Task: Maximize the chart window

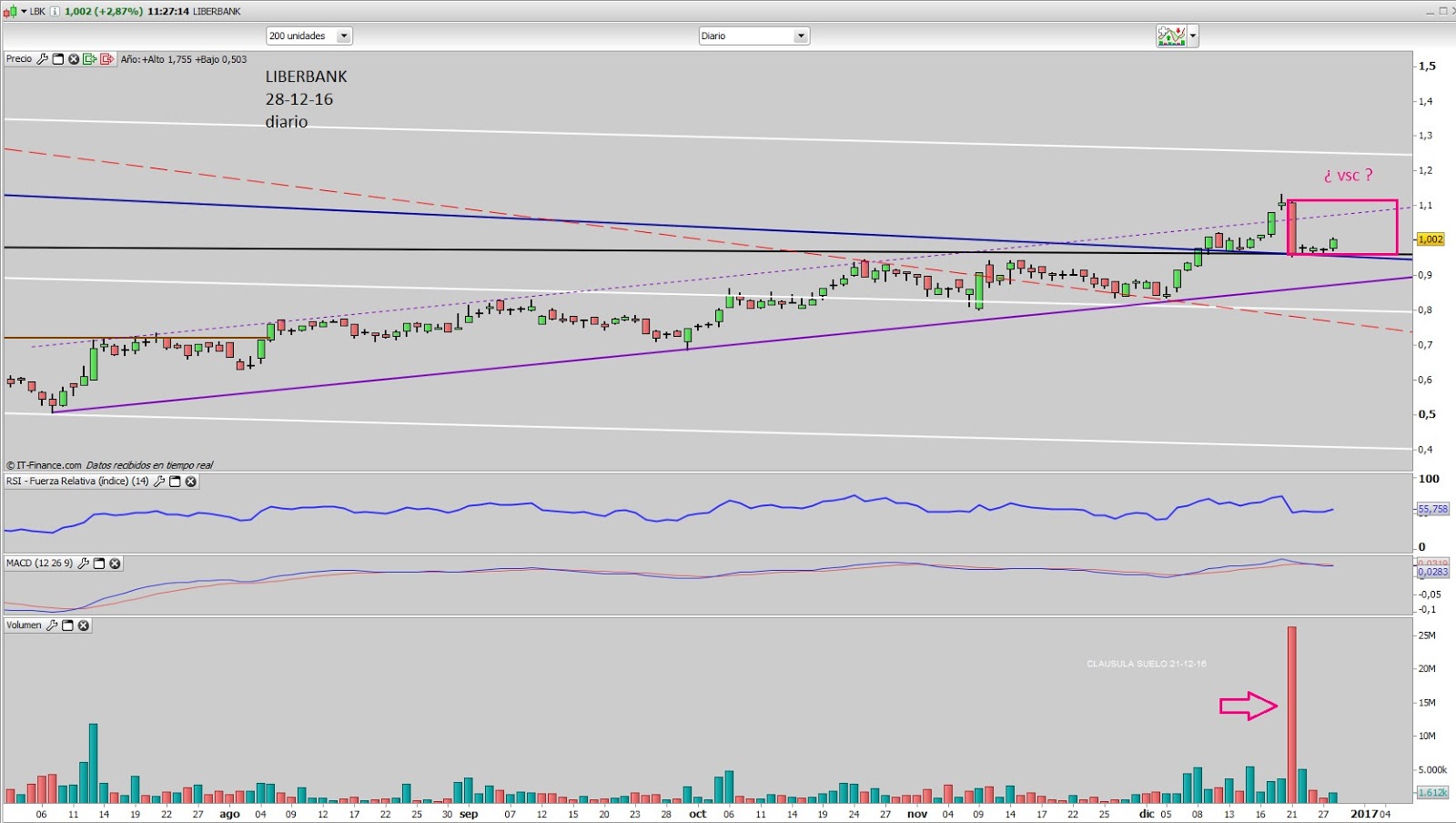Action: click(x=1443, y=12)
